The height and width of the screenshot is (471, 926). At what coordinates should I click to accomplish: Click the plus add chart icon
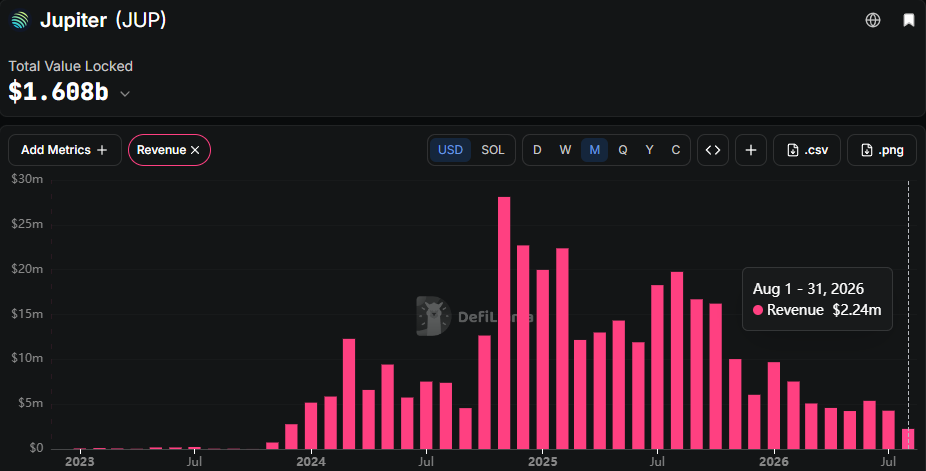pos(751,150)
